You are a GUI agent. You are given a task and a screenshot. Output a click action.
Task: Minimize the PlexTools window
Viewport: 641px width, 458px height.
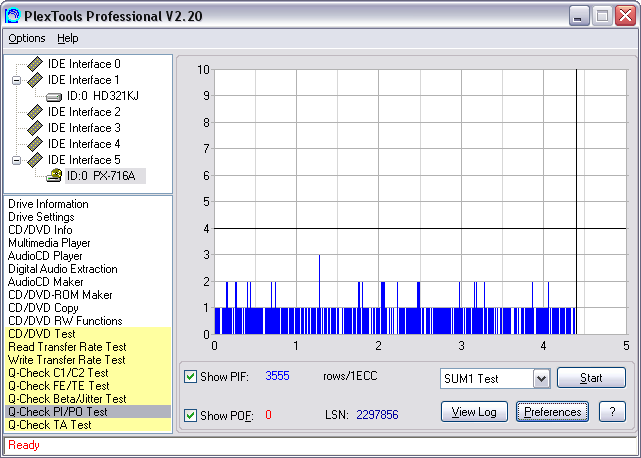point(578,16)
